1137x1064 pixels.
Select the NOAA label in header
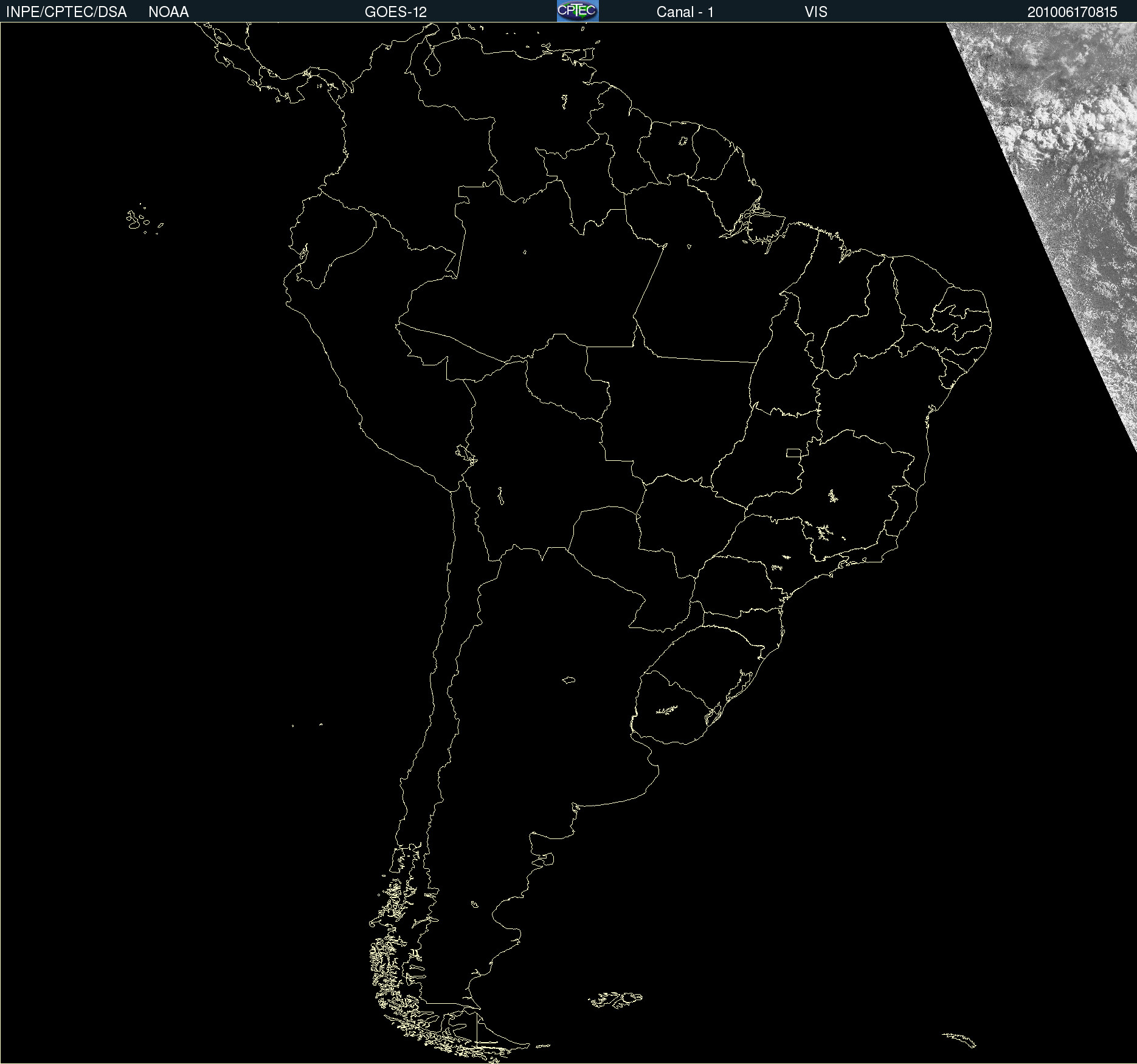[168, 12]
